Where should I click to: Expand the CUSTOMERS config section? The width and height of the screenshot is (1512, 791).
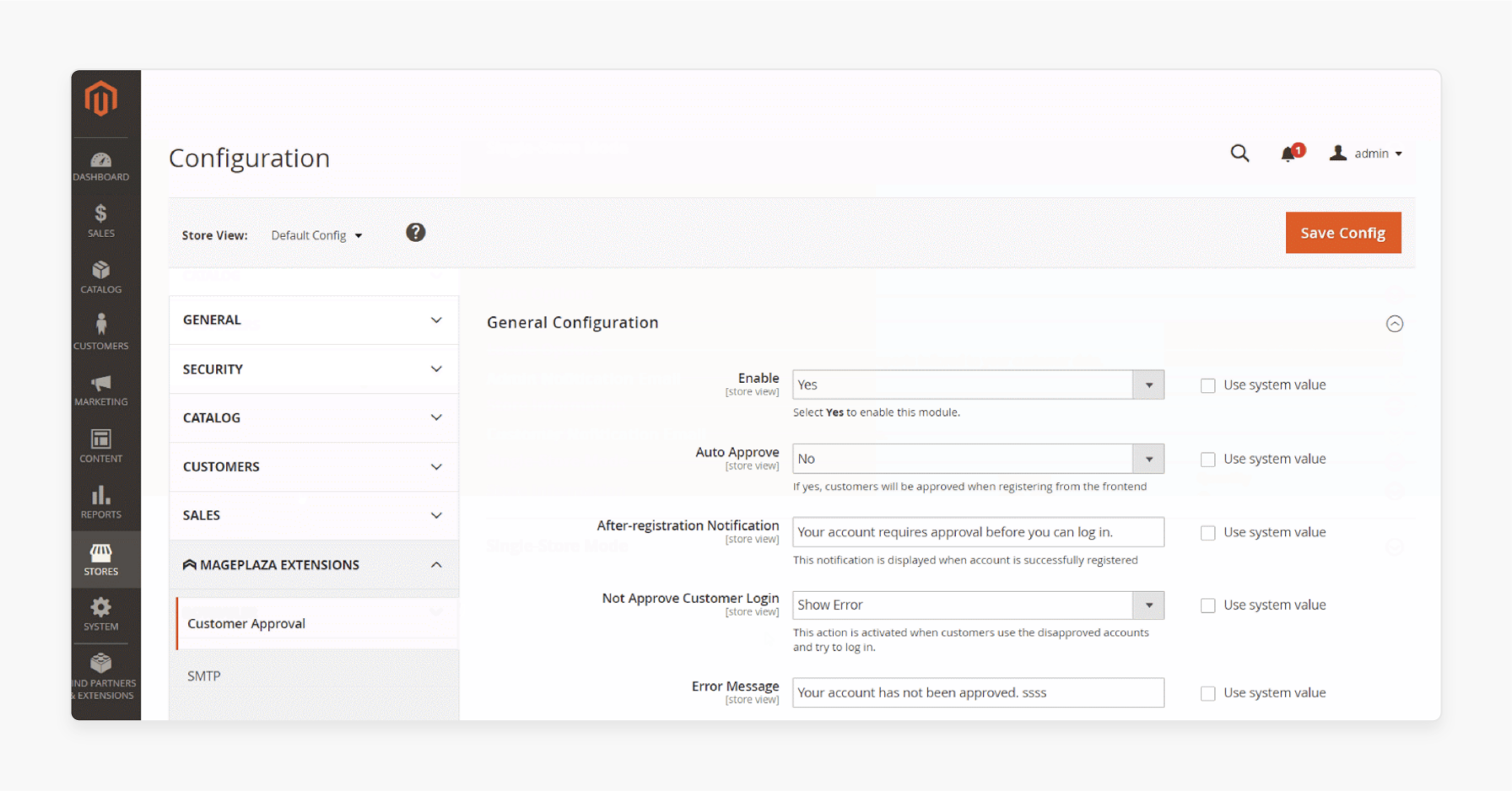(x=314, y=466)
